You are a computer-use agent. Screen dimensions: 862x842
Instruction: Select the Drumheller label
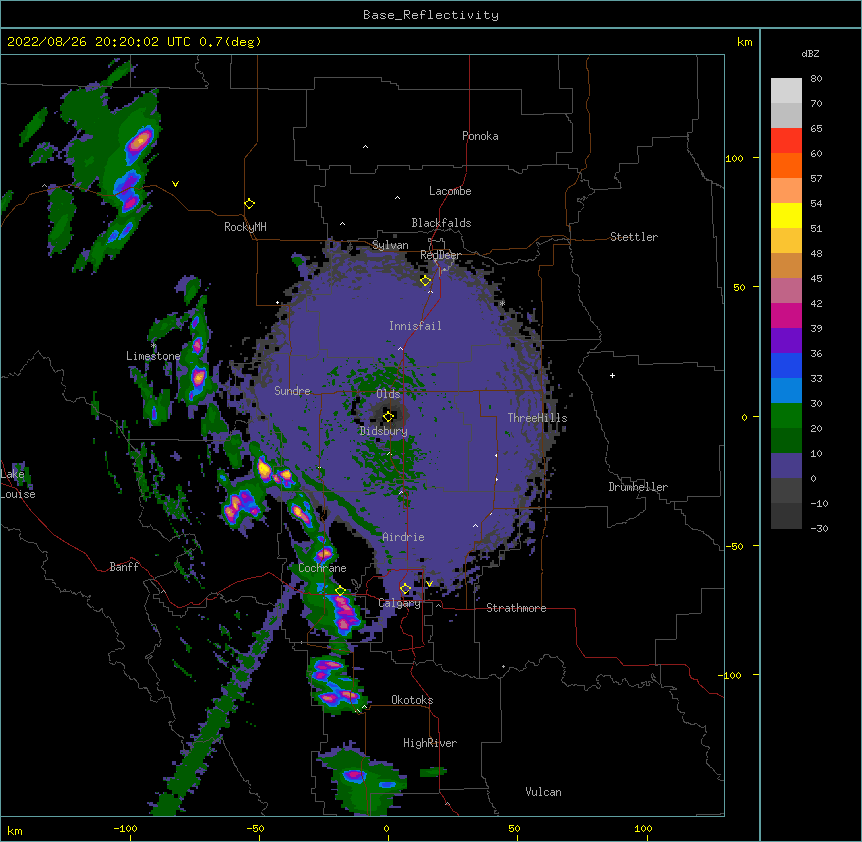(x=638, y=487)
